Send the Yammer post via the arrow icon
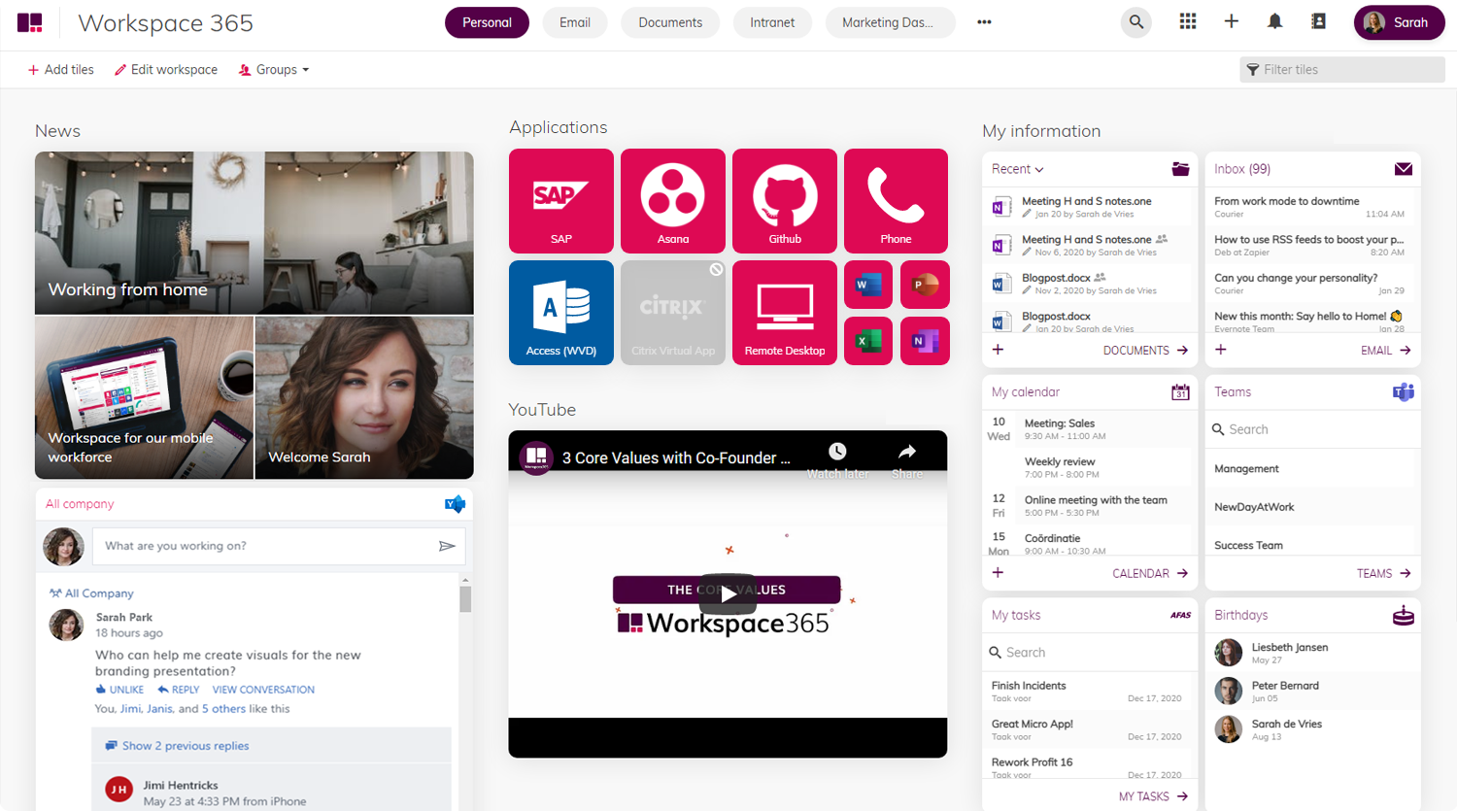 (x=447, y=546)
